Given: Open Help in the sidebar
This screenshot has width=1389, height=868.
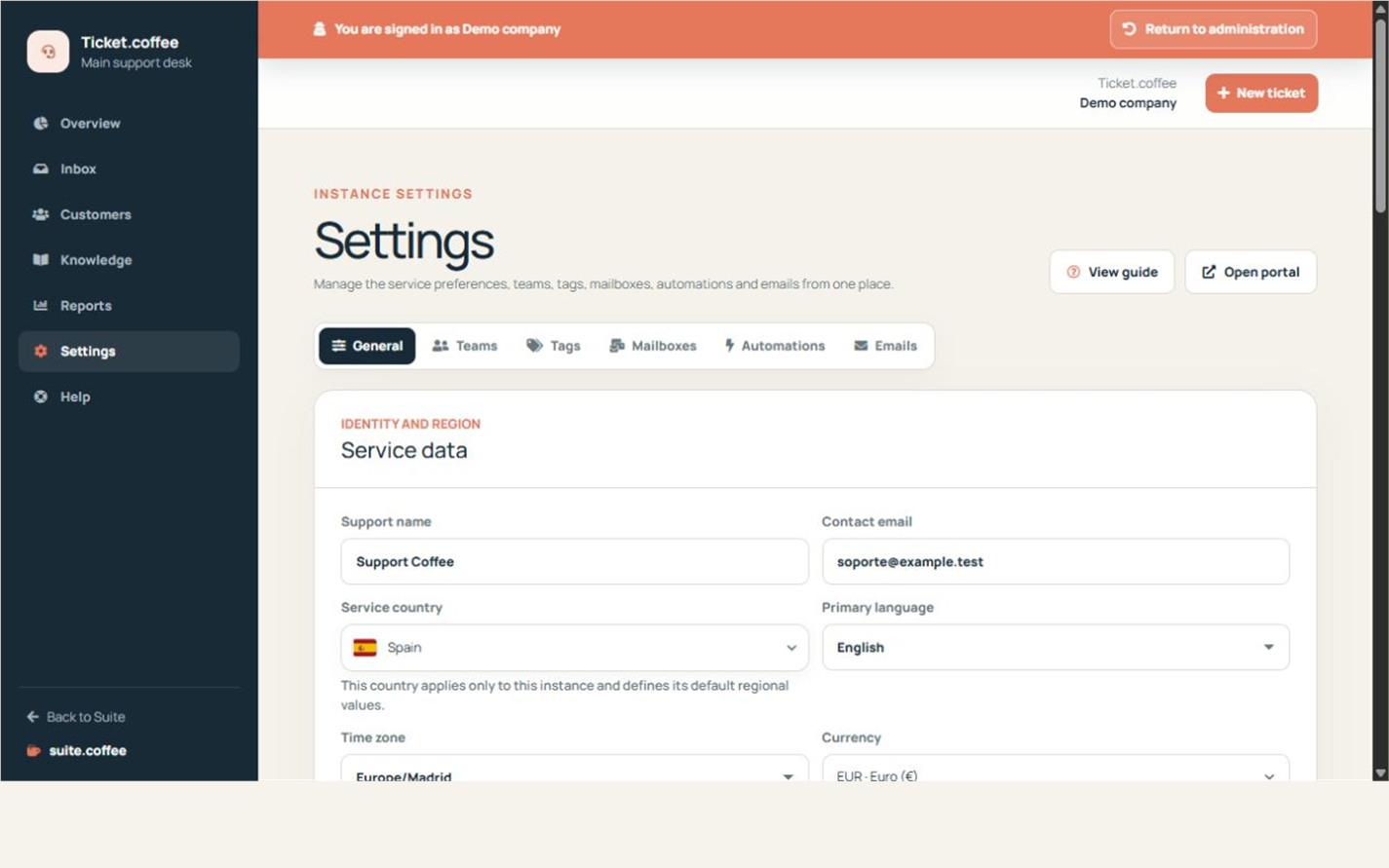Looking at the screenshot, I should [129, 396].
